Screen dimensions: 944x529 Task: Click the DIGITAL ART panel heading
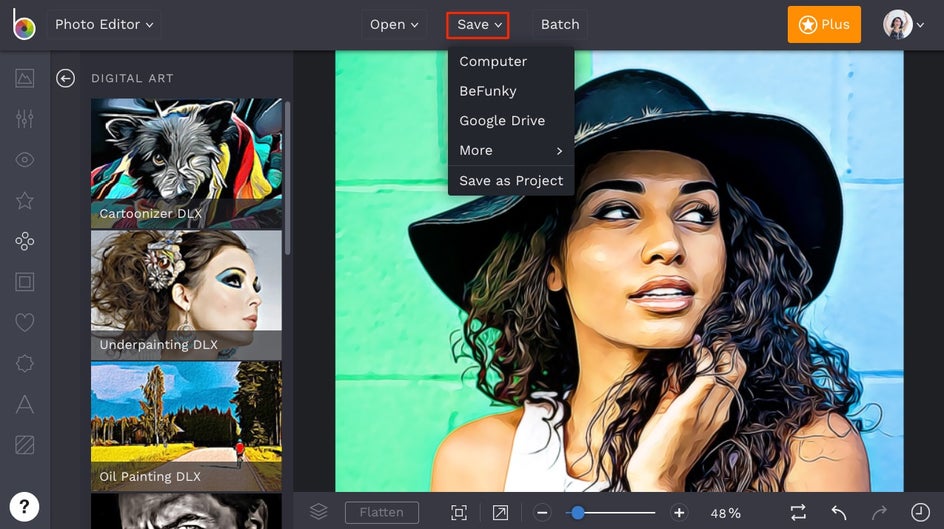(x=132, y=78)
